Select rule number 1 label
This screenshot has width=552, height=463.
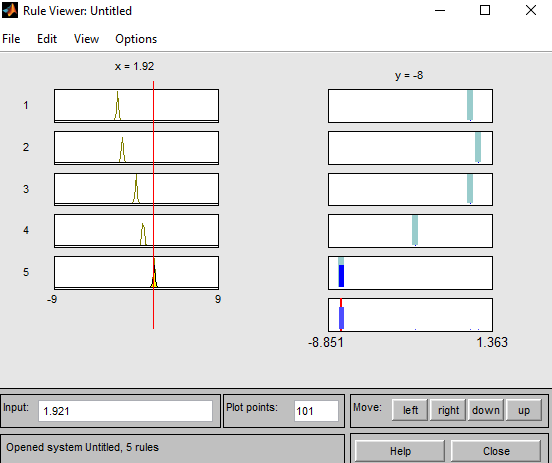point(26,105)
